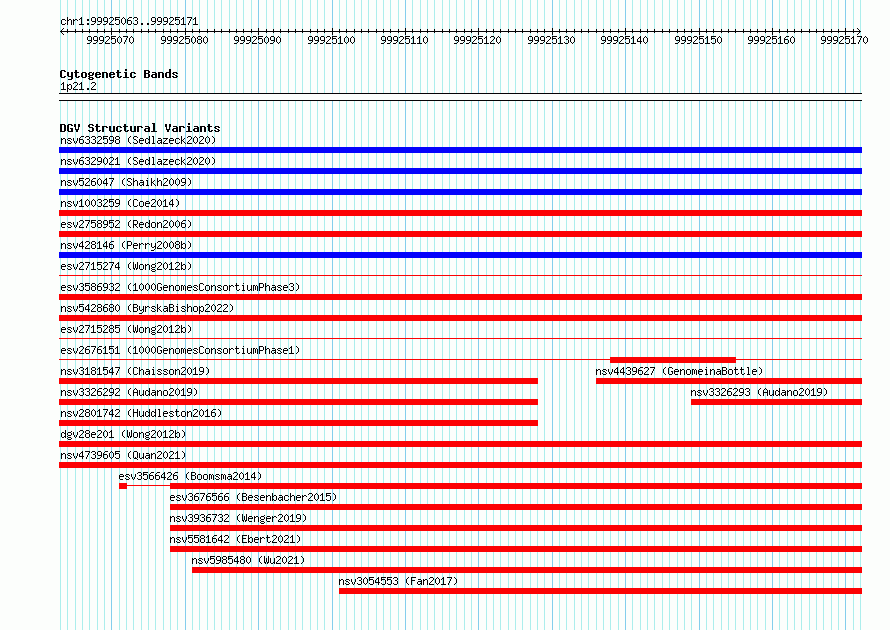Click the DGV Structural Variants track title
890x630 pixels.
pyautogui.click(x=140, y=128)
